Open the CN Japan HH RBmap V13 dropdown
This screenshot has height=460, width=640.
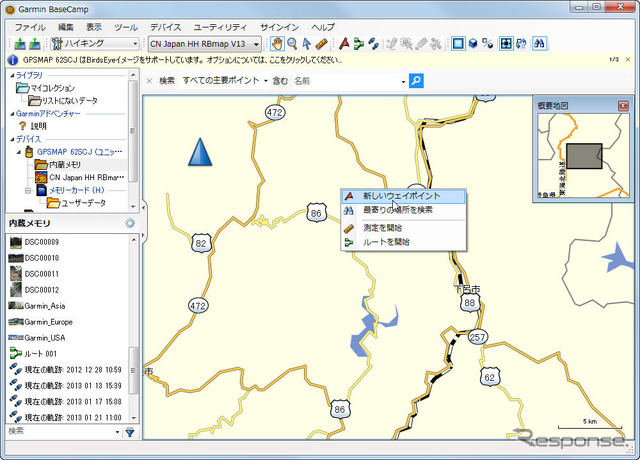coord(256,44)
